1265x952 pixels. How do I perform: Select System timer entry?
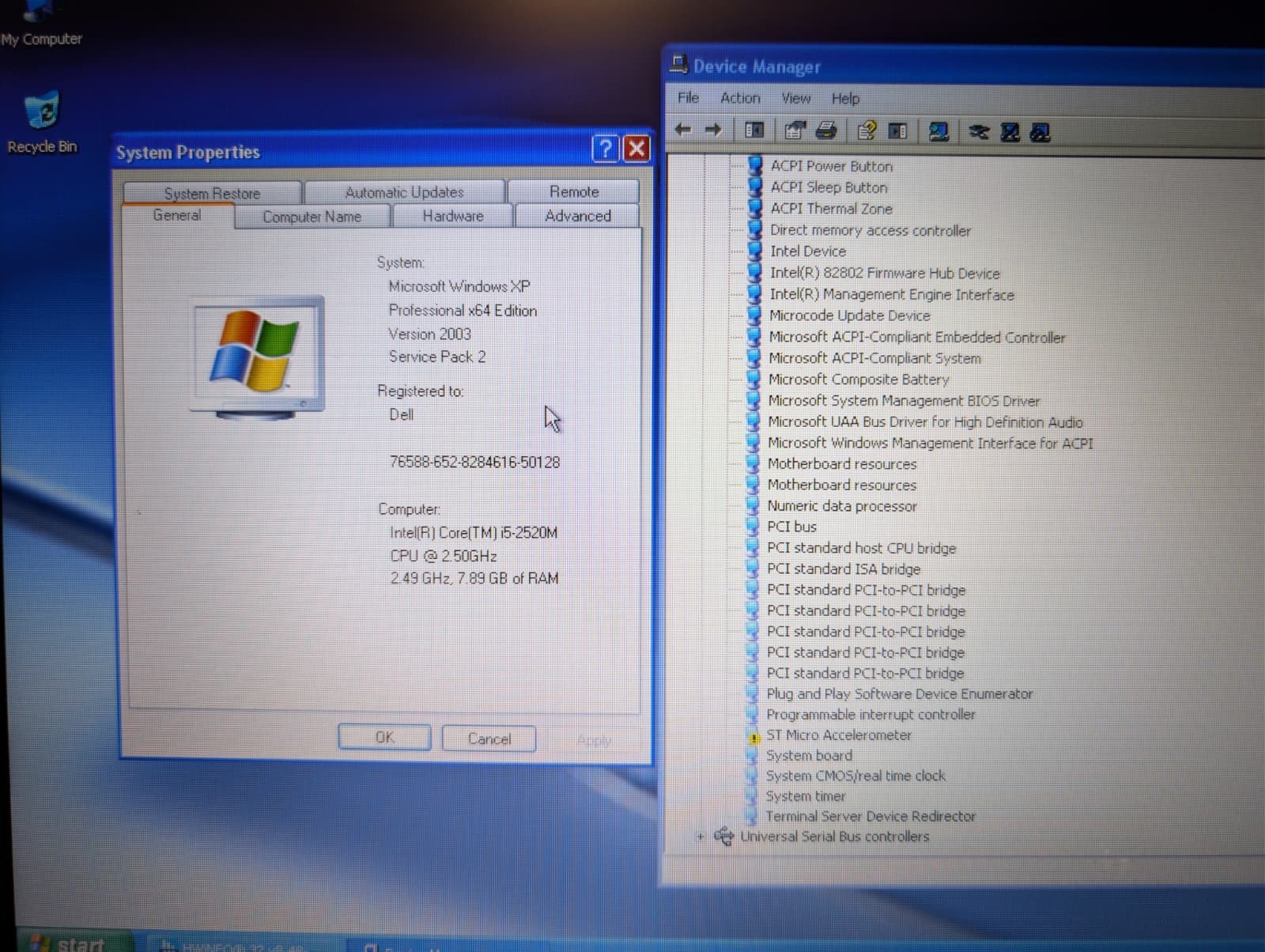[805, 796]
